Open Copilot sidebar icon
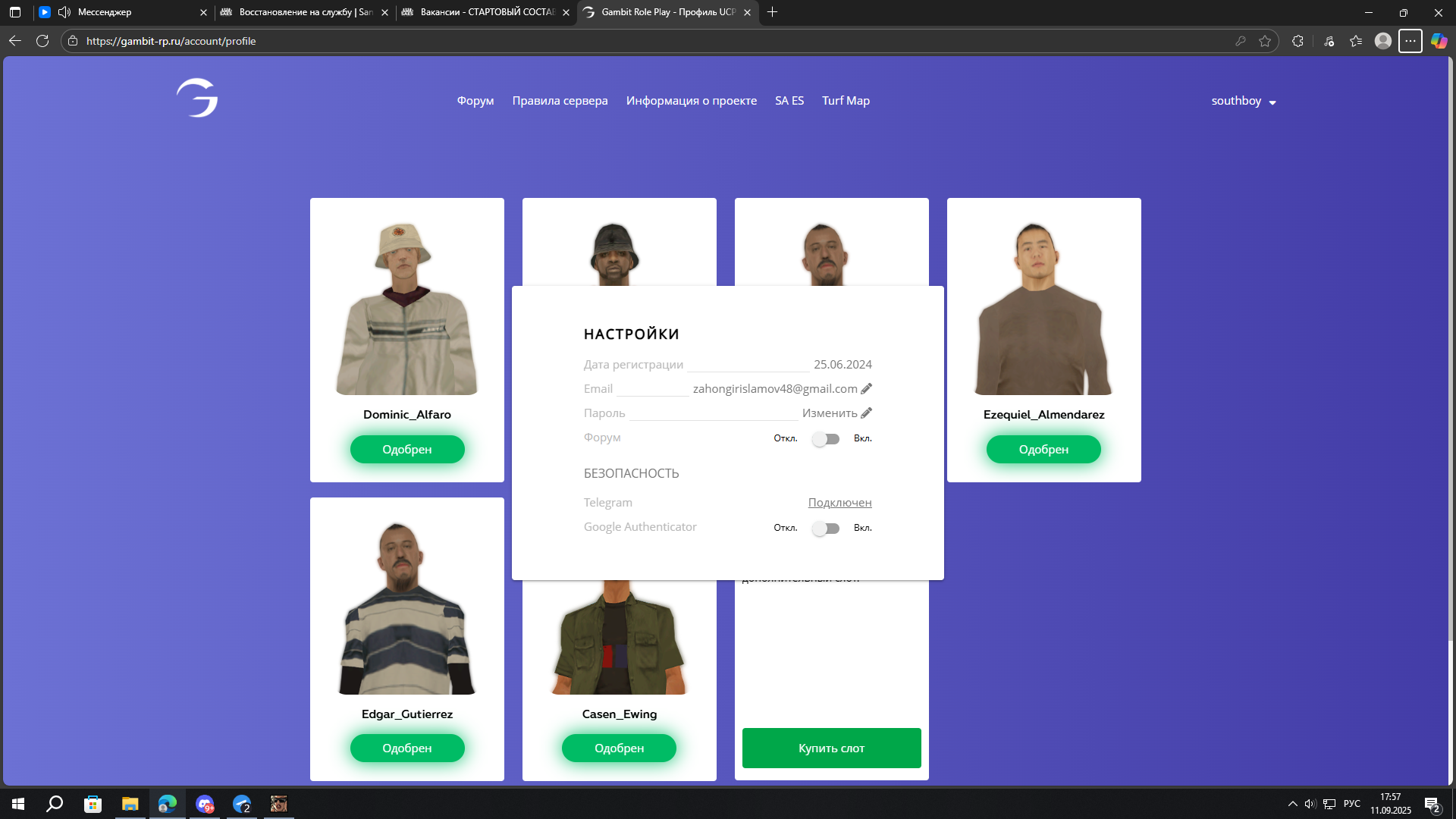1456x819 pixels. (x=1439, y=41)
